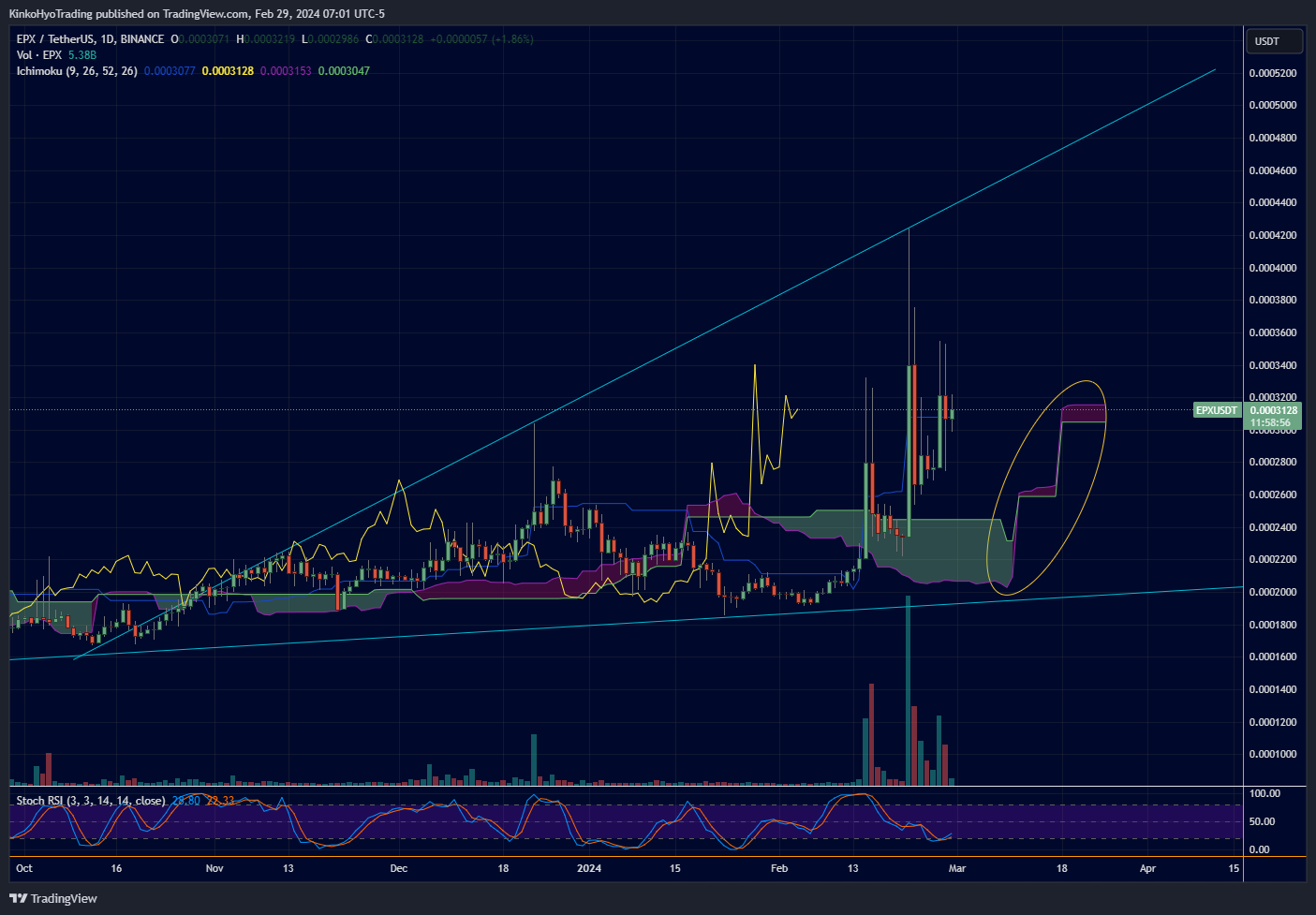Click the Feb label on the time axis
This screenshot has width=1316, height=915.
click(779, 868)
